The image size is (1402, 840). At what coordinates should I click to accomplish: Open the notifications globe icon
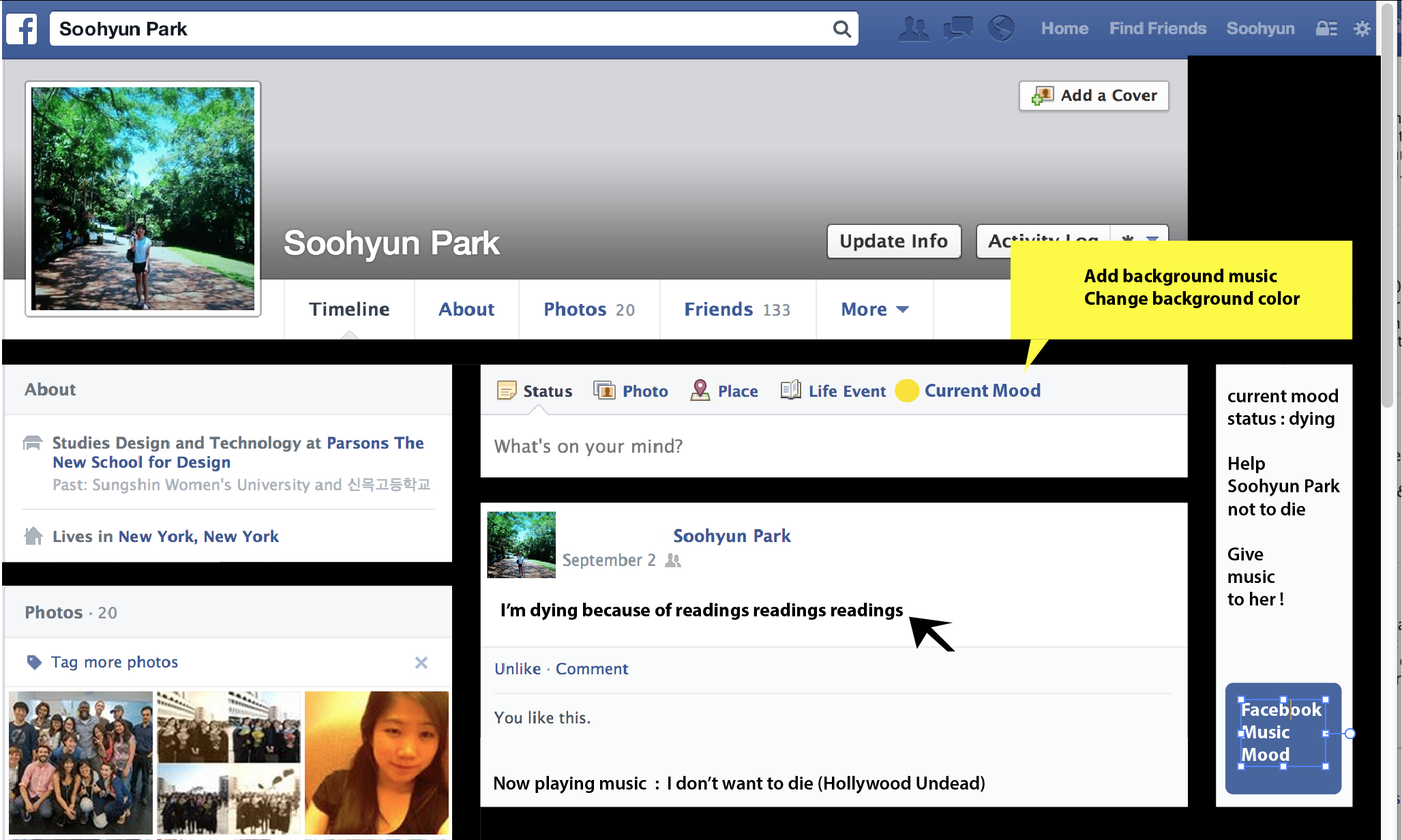pyautogui.click(x=1001, y=29)
